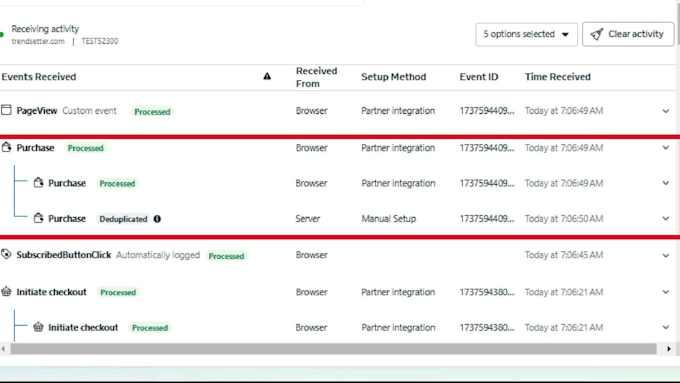Expand the top-level Purchase row chevron
680x383 pixels.
(666, 148)
